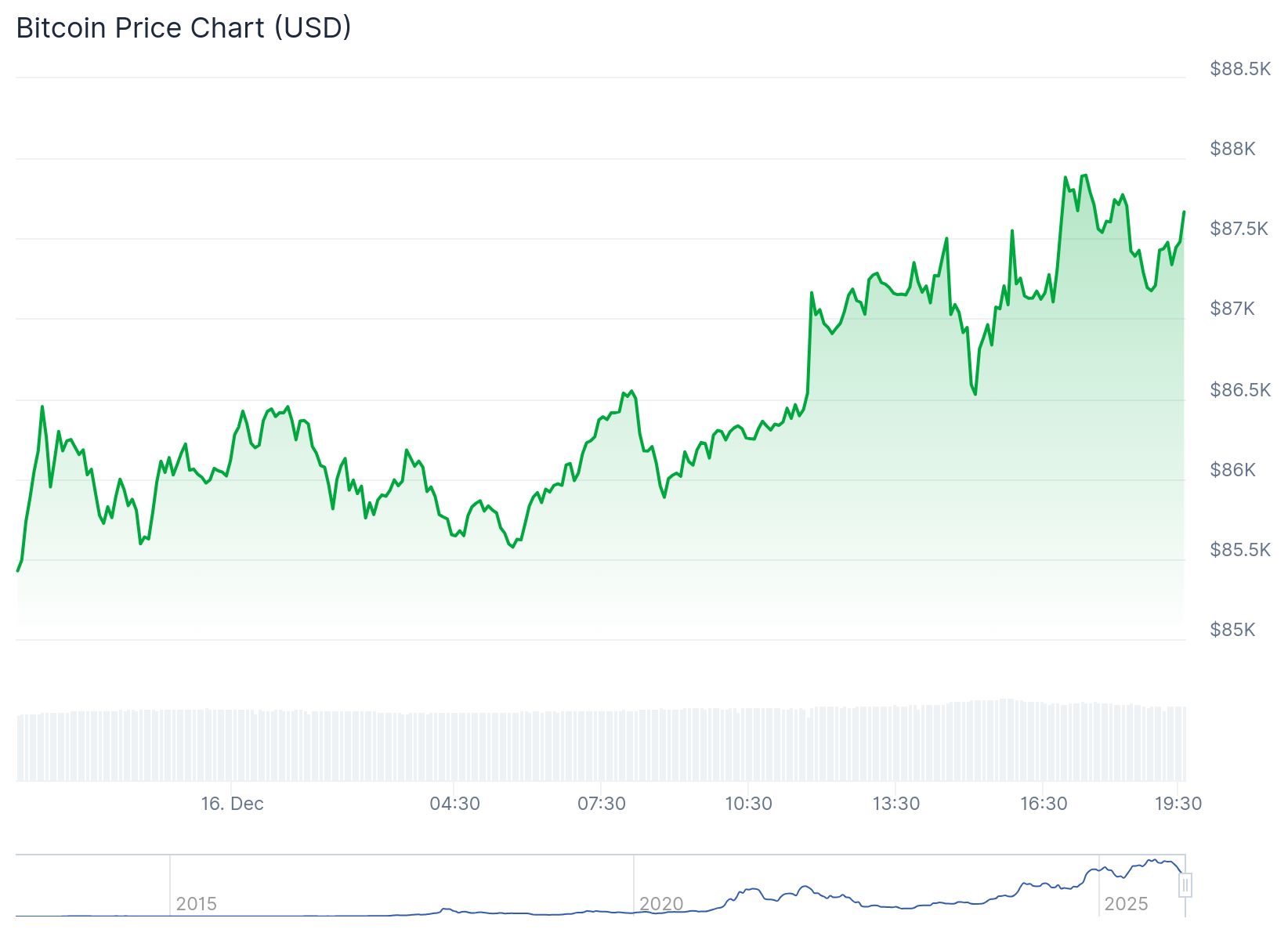The image size is (1288, 940).
Task: Select the 2020 marker in the navigator
Action: 661,904
